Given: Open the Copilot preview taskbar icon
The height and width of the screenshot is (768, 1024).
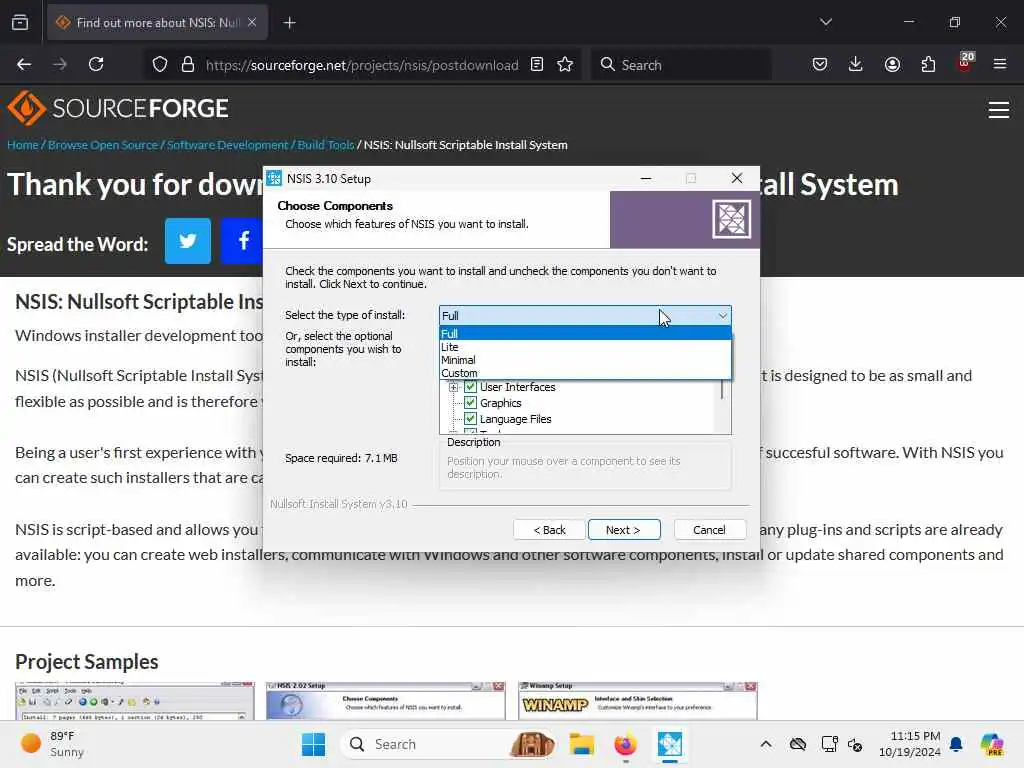Looking at the screenshot, I should [991, 744].
